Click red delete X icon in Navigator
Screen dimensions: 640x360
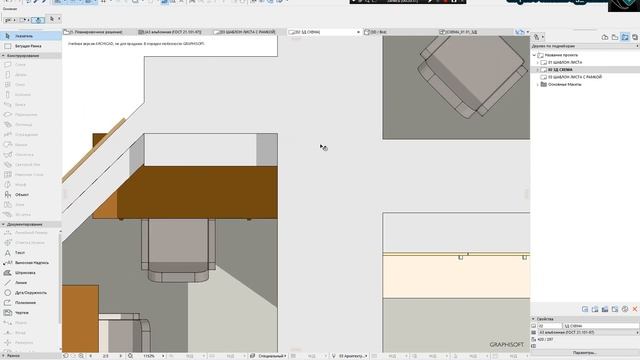tap(635, 309)
